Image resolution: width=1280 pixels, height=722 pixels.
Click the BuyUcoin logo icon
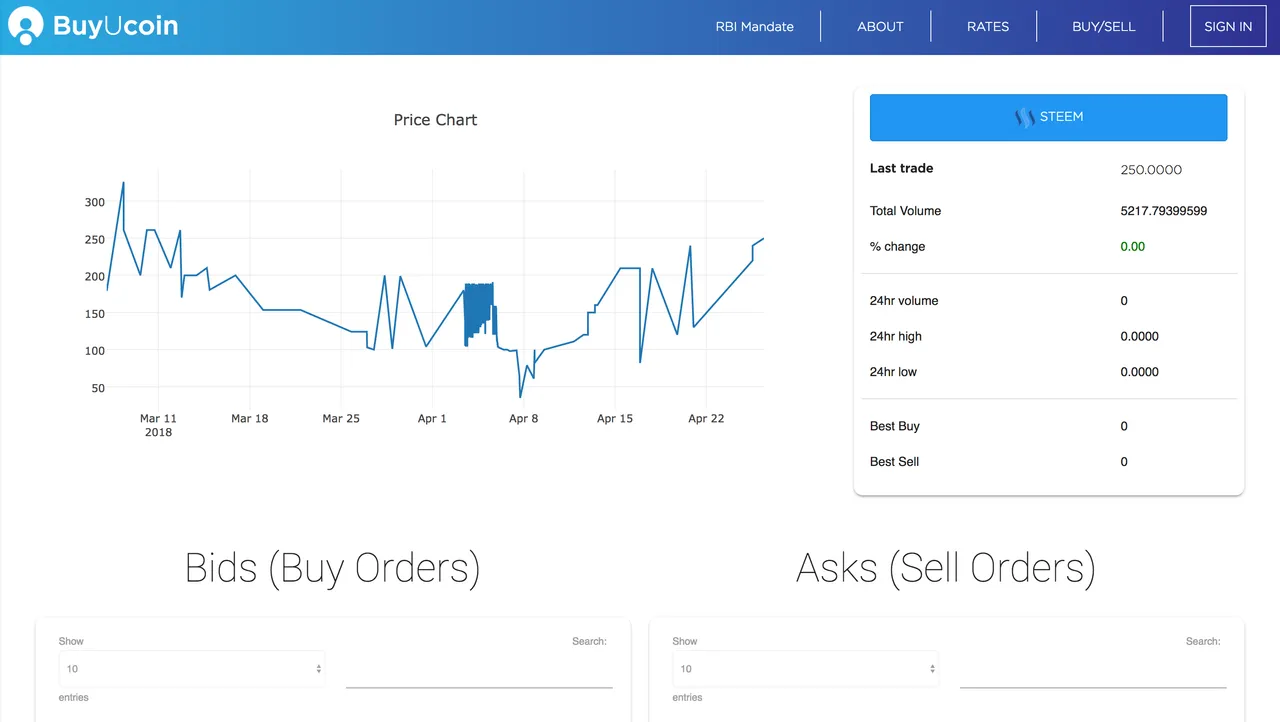pyautogui.click(x=25, y=26)
